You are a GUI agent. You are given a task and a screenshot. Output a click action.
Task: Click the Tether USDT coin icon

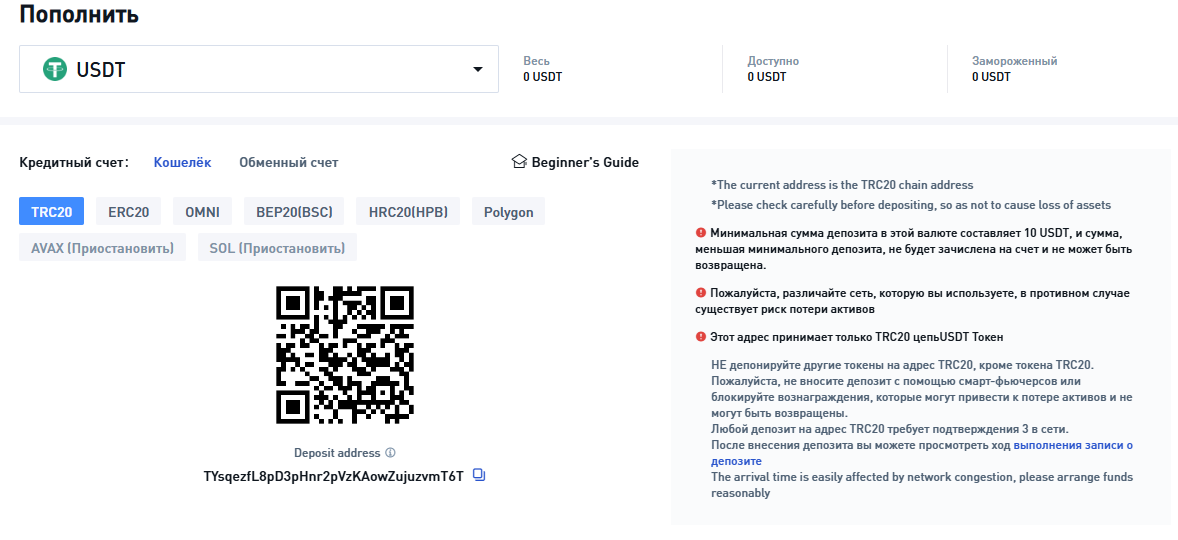pyautogui.click(x=55, y=70)
